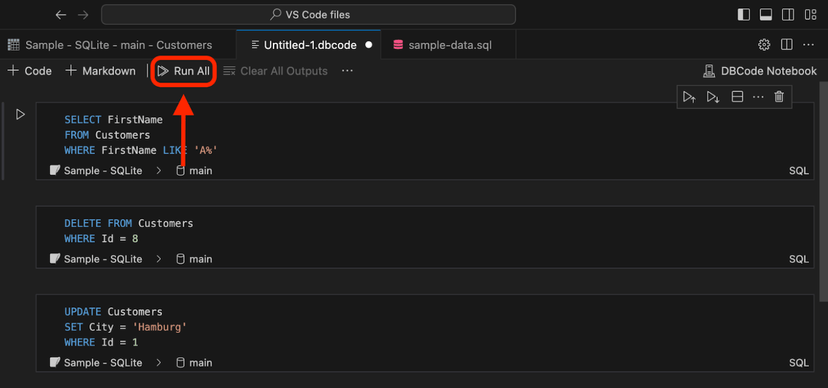The height and width of the screenshot is (388, 828).
Task: Open more notebook toolbar actions ellipsis
Action: coord(347,71)
